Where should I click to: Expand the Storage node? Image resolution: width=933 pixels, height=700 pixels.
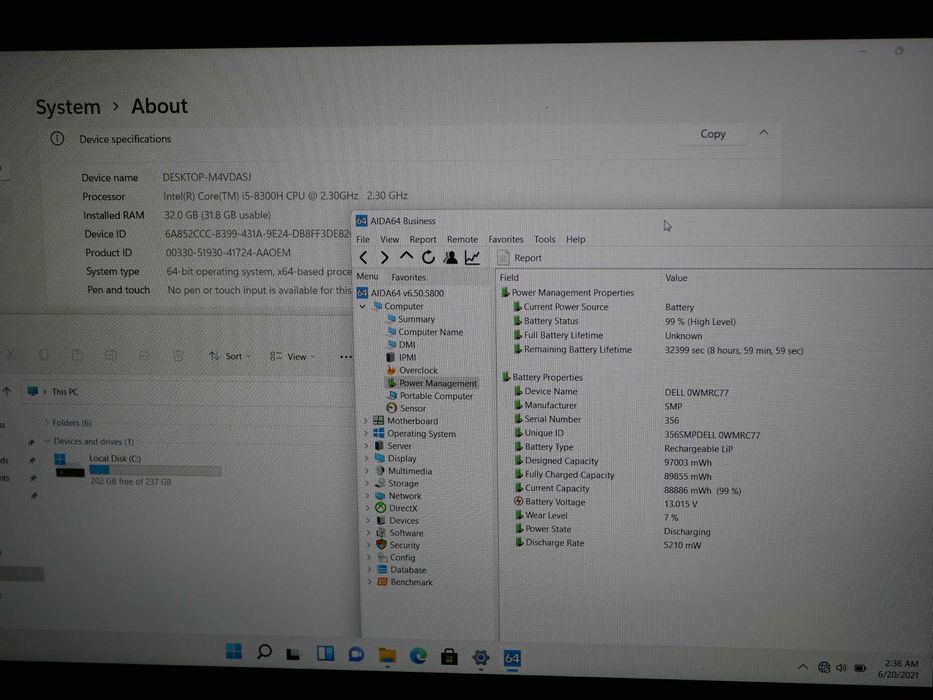coord(367,483)
